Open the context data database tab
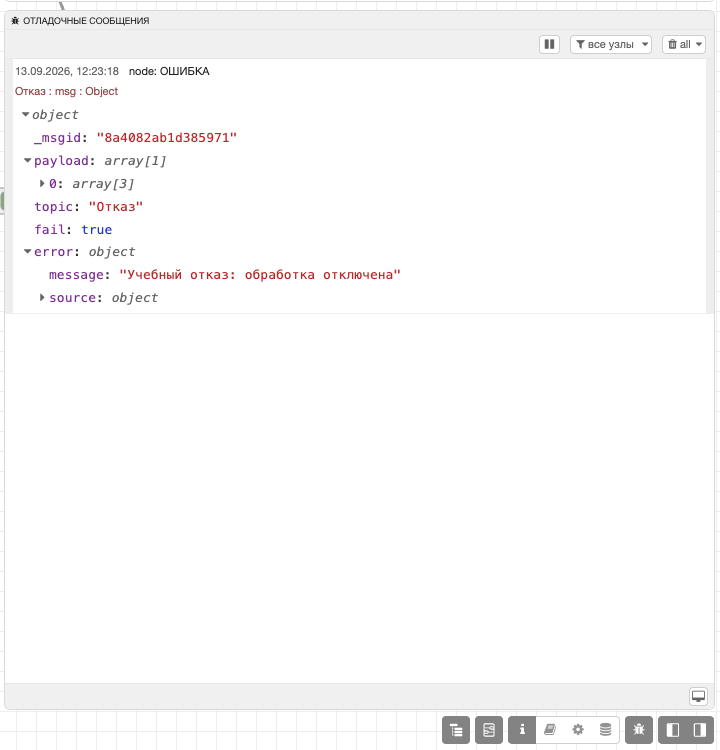 (x=606, y=730)
